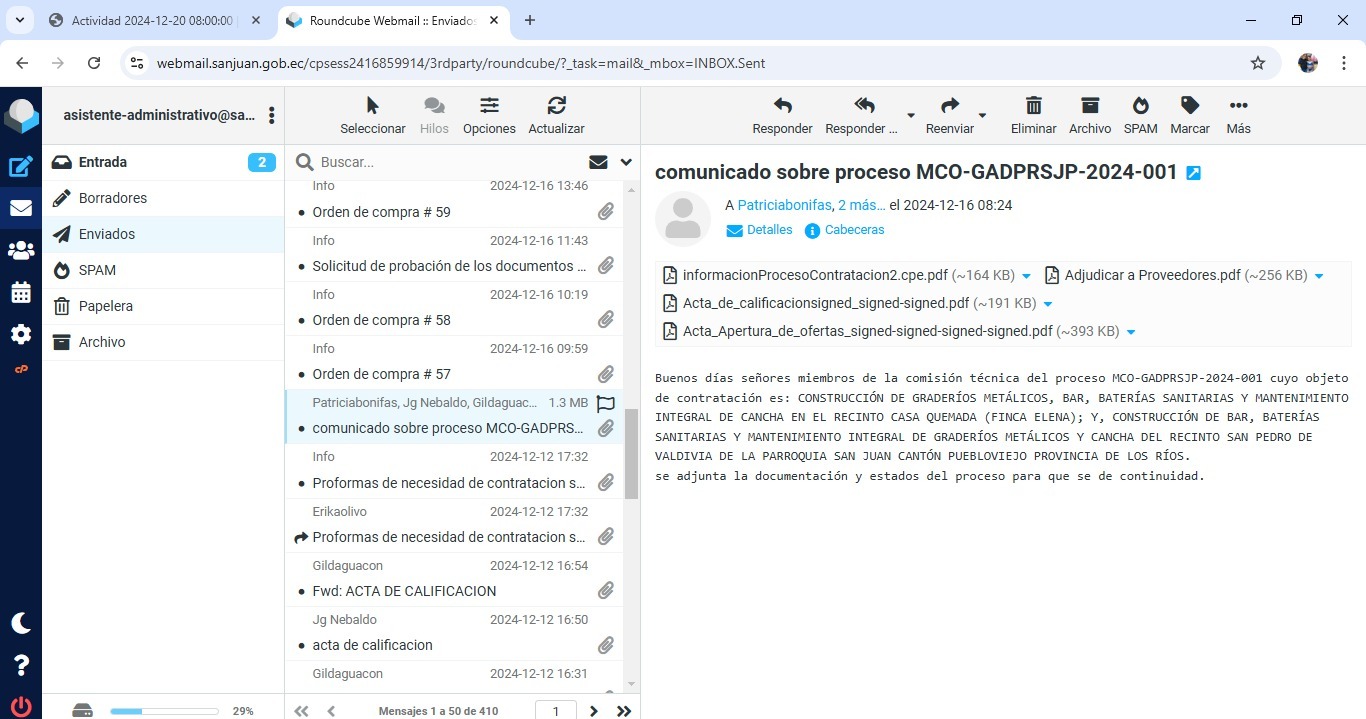Open dropdown for Adjudicar a Proveedores.pdf
Screen dimensions: 1366x719
[1319, 276]
